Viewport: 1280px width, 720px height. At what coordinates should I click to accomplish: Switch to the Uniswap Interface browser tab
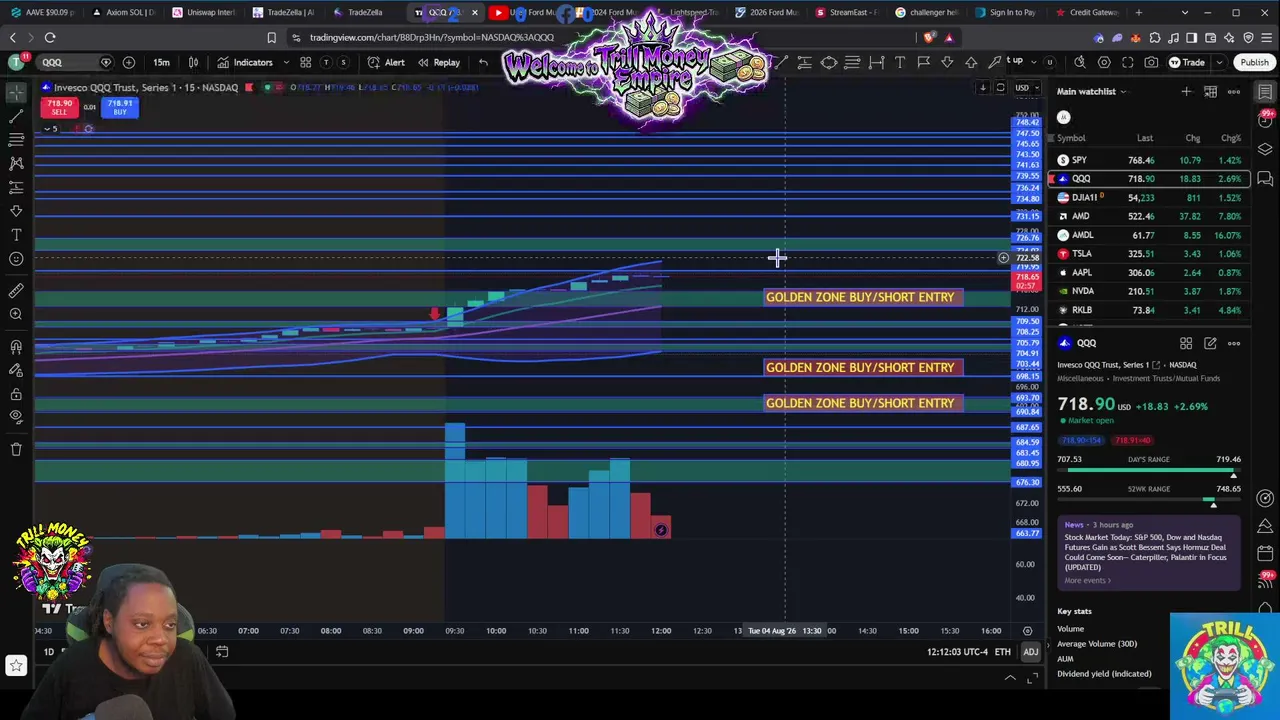(204, 12)
